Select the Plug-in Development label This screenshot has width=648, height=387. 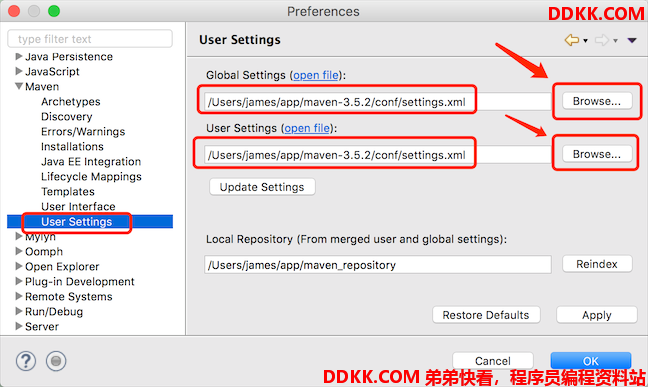[79, 282]
